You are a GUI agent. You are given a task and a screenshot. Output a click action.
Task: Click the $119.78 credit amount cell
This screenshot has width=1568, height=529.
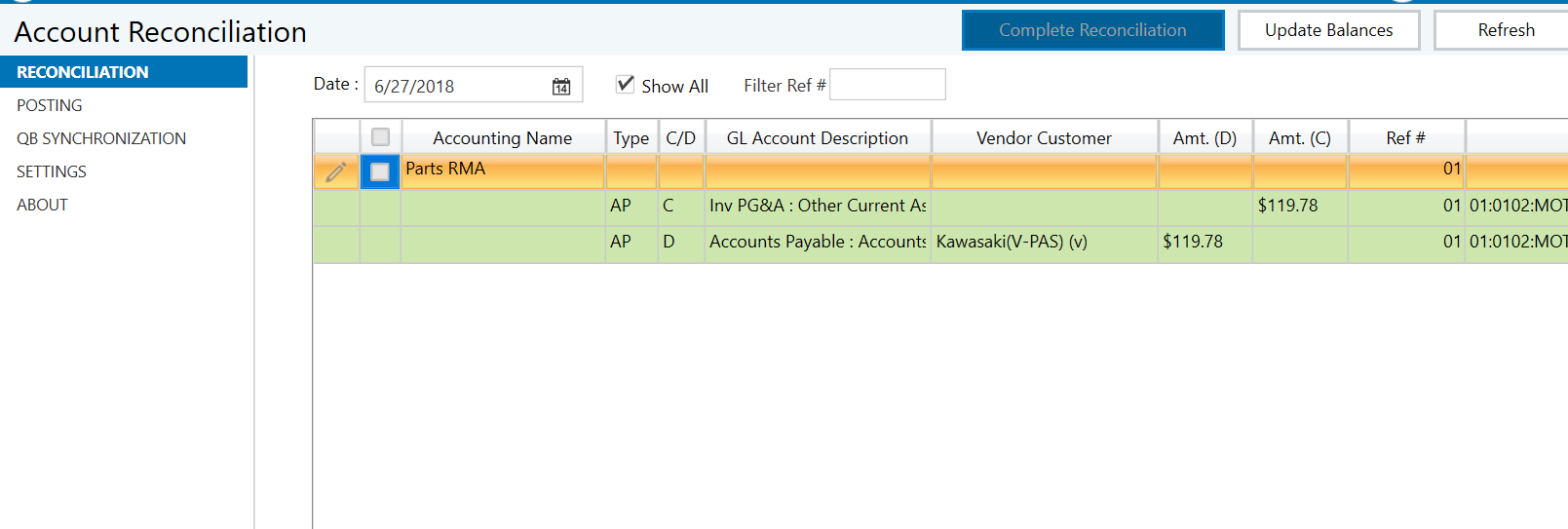pos(1300,206)
